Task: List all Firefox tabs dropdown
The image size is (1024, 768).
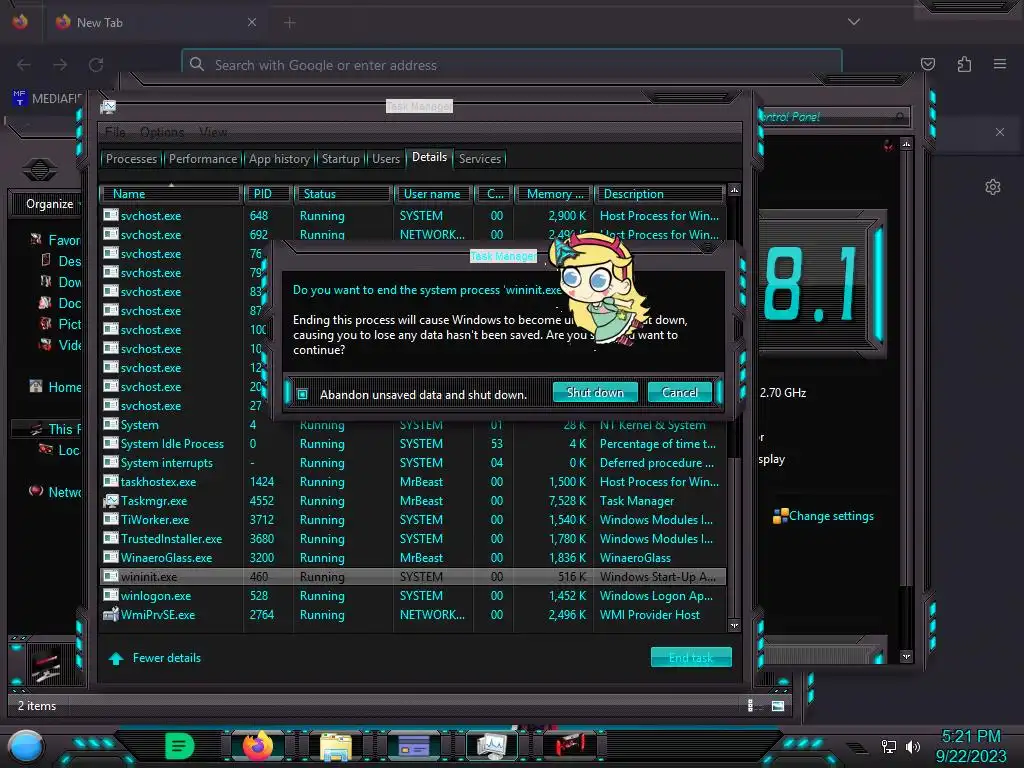Action: (x=854, y=22)
